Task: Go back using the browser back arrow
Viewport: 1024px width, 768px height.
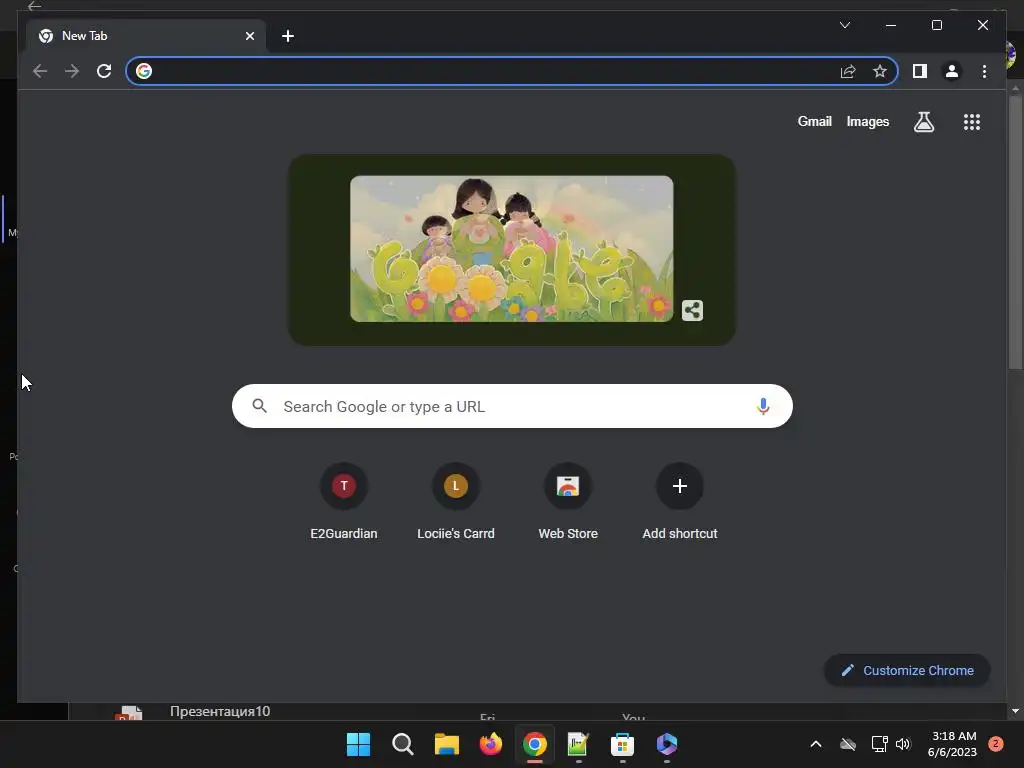Action: 40,71
